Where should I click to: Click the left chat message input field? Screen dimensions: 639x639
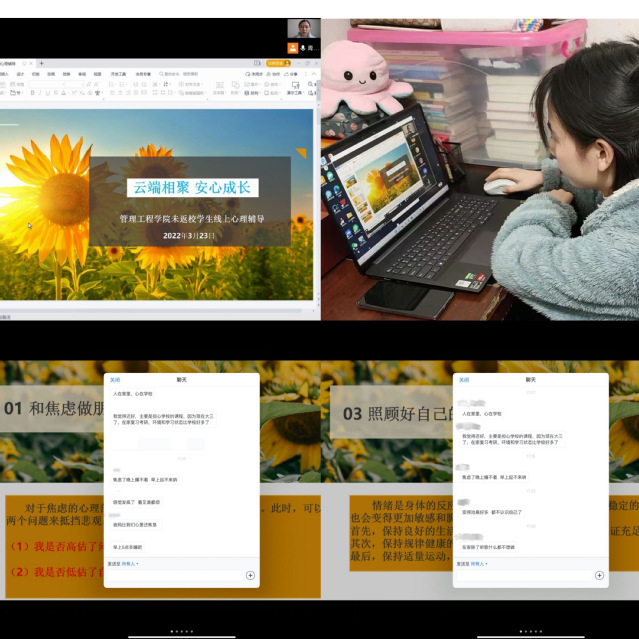(175, 576)
